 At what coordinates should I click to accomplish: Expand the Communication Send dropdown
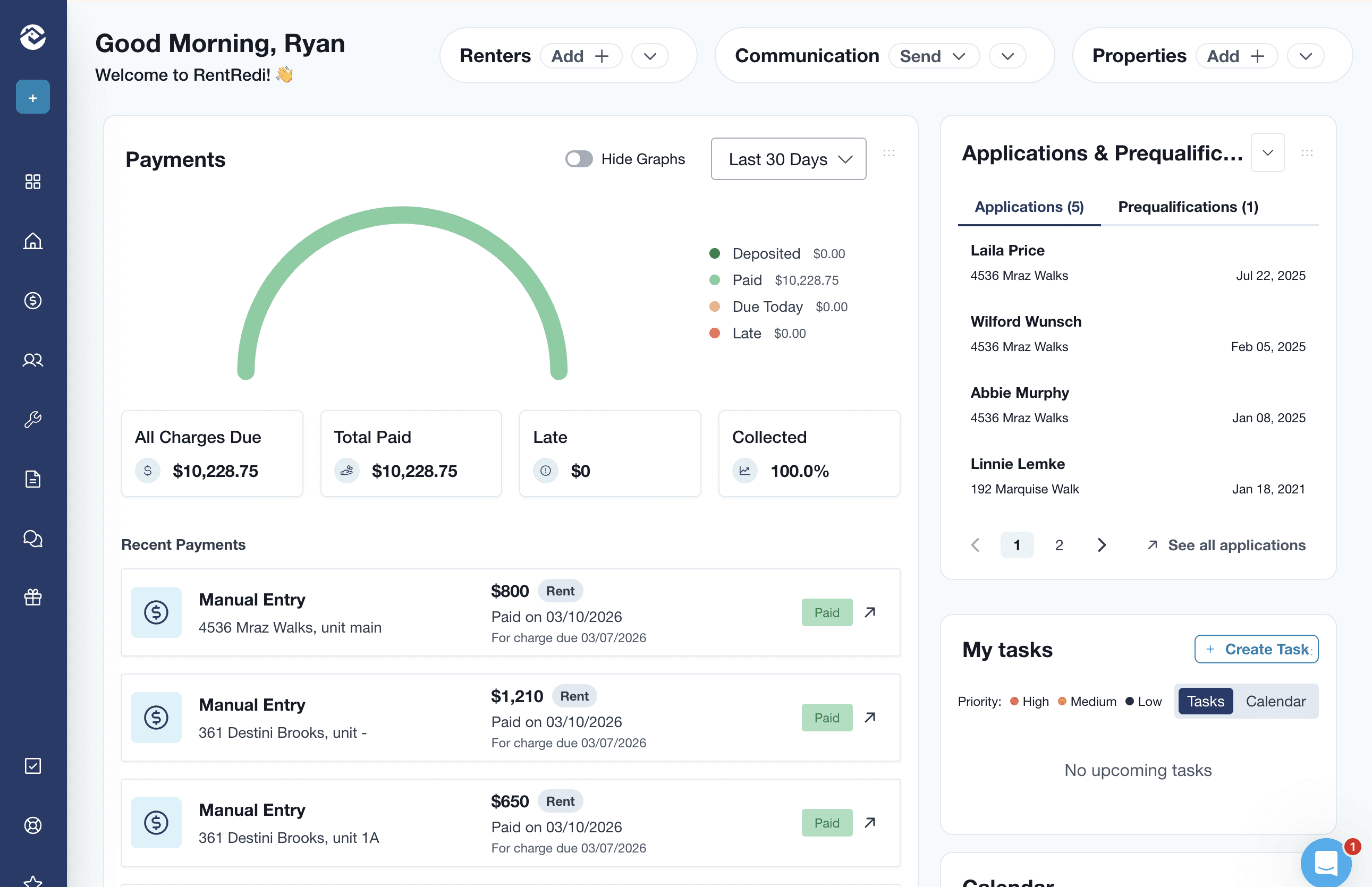coord(934,56)
